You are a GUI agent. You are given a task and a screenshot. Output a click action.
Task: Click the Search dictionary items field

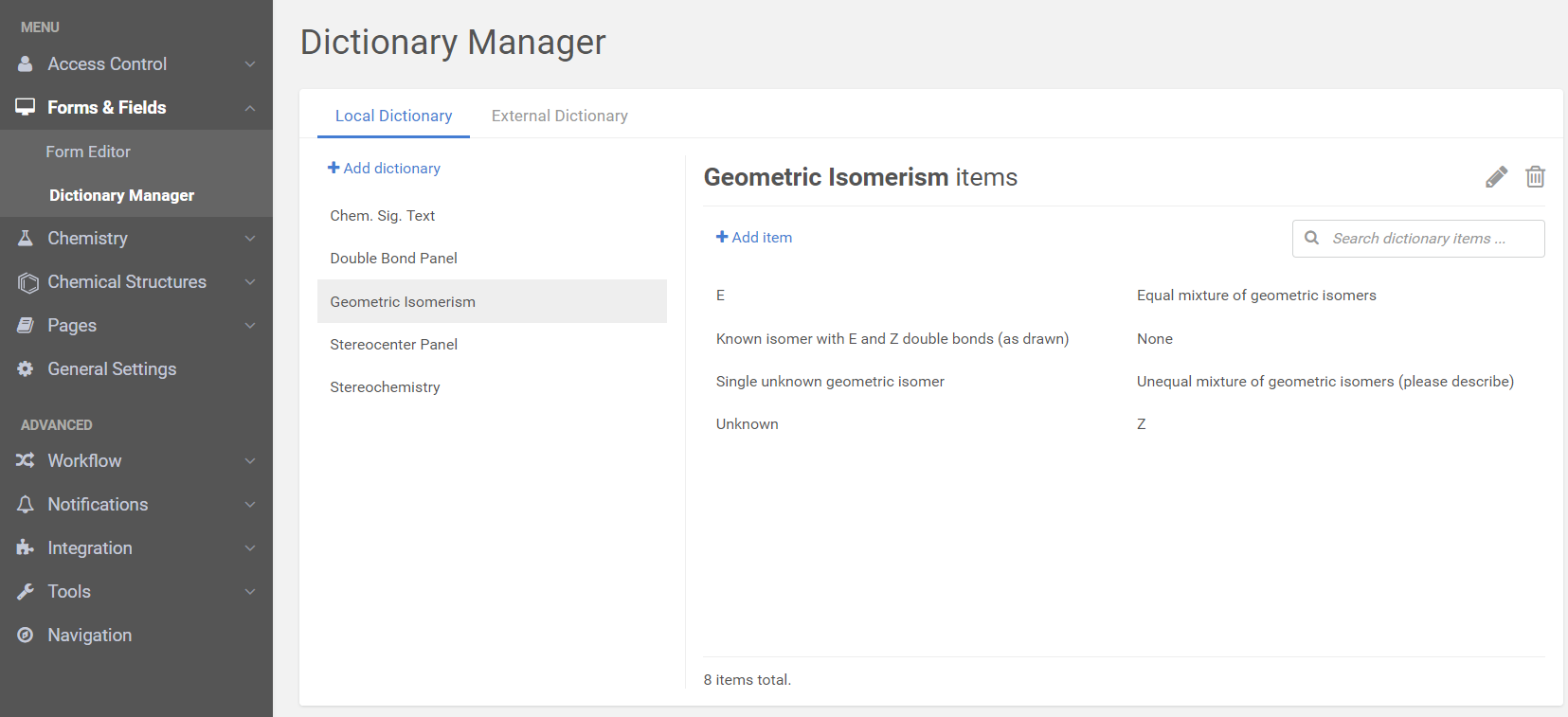click(x=1418, y=238)
